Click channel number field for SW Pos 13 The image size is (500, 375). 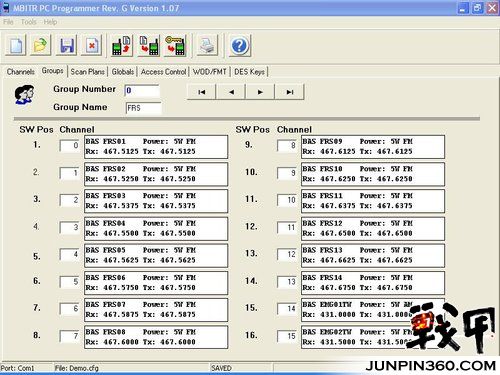287,254
